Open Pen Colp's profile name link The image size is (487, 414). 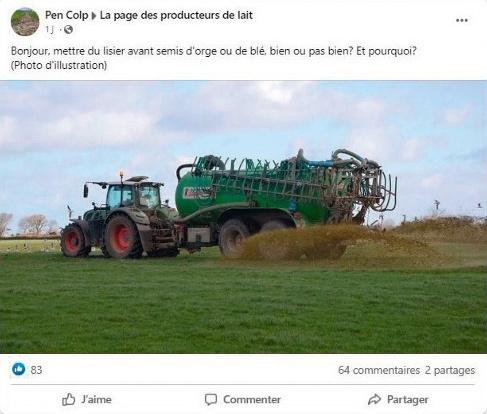tap(67, 15)
